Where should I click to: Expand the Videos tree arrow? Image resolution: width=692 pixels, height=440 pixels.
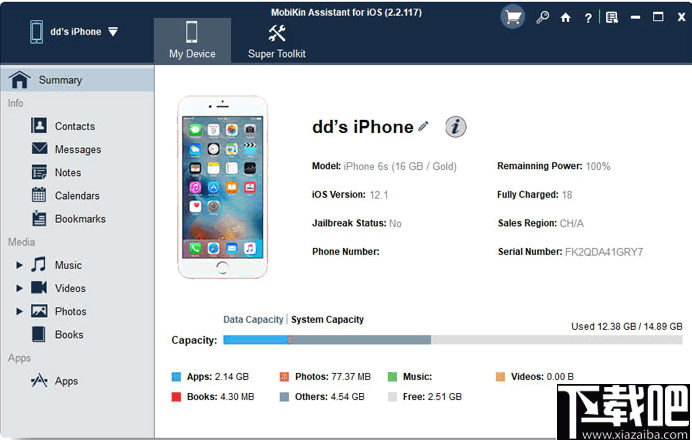click(x=19, y=288)
